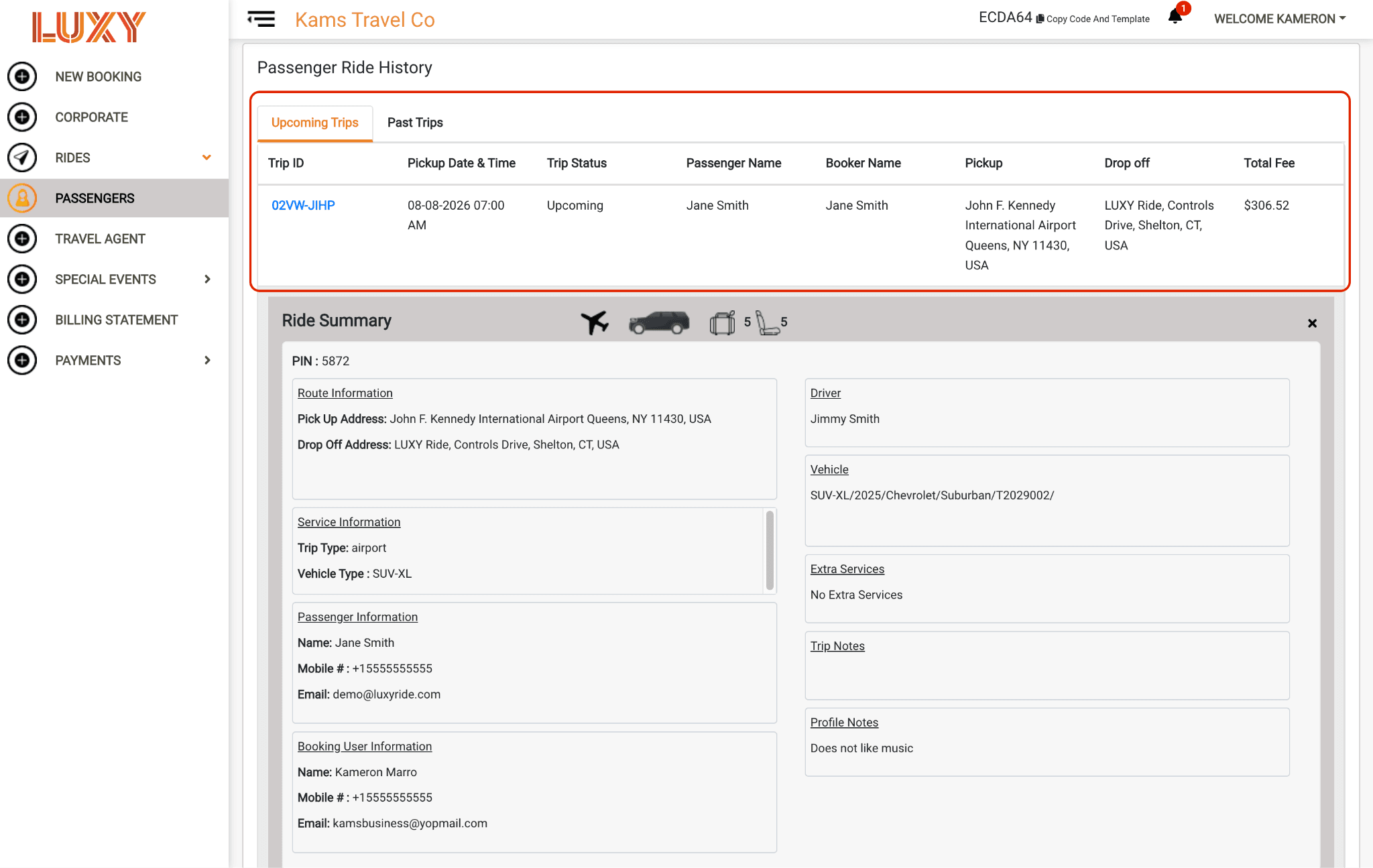Screen dimensions: 1373x868
Task: Expand the Rides submenu chevron
Action: (x=206, y=158)
